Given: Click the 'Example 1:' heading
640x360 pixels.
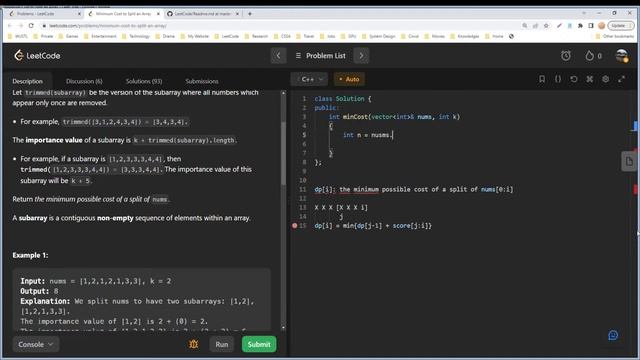Looking at the screenshot, I should 30,255.
